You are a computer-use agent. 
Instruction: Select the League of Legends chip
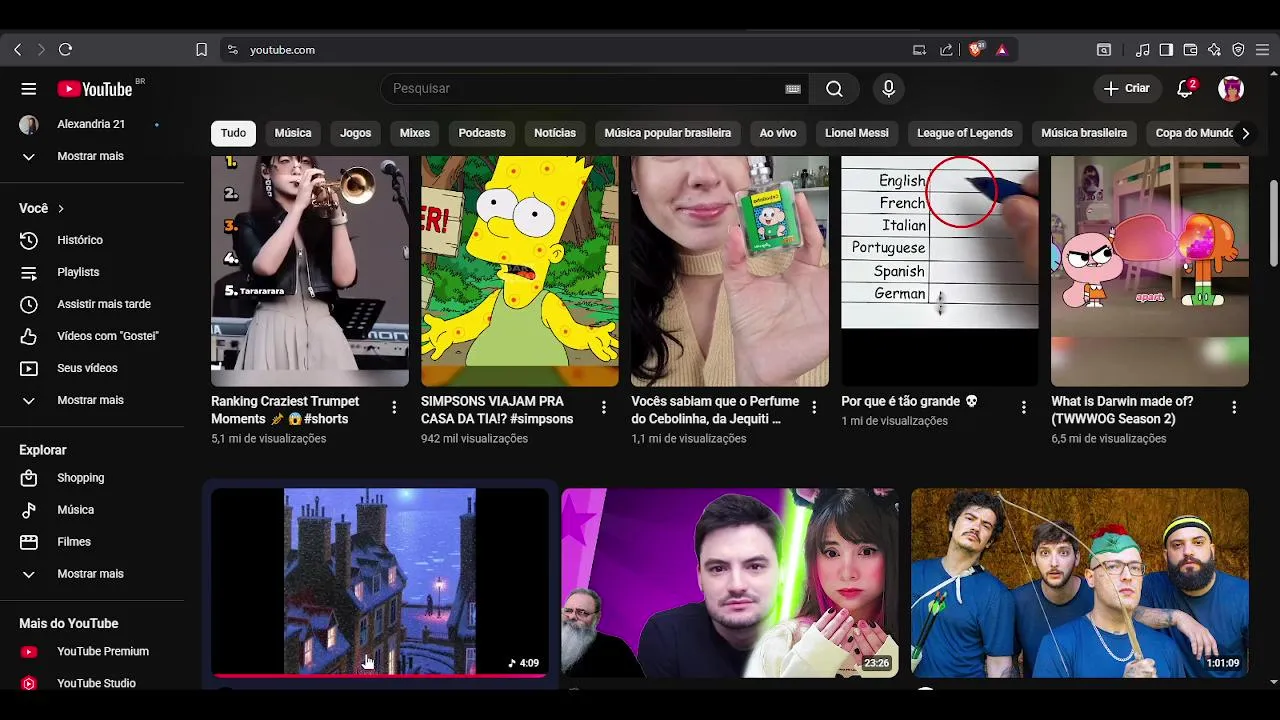pos(965,133)
